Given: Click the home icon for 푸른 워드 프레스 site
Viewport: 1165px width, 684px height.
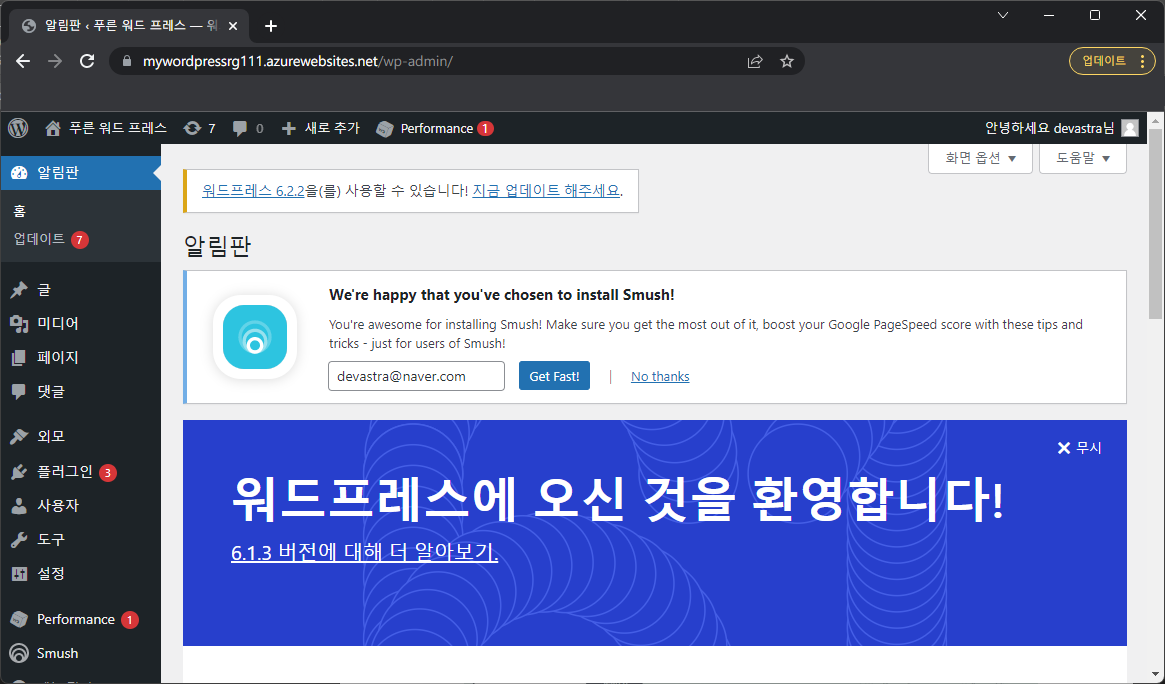Looking at the screenshot, I should pyautogui.click(x=53, y=128).
